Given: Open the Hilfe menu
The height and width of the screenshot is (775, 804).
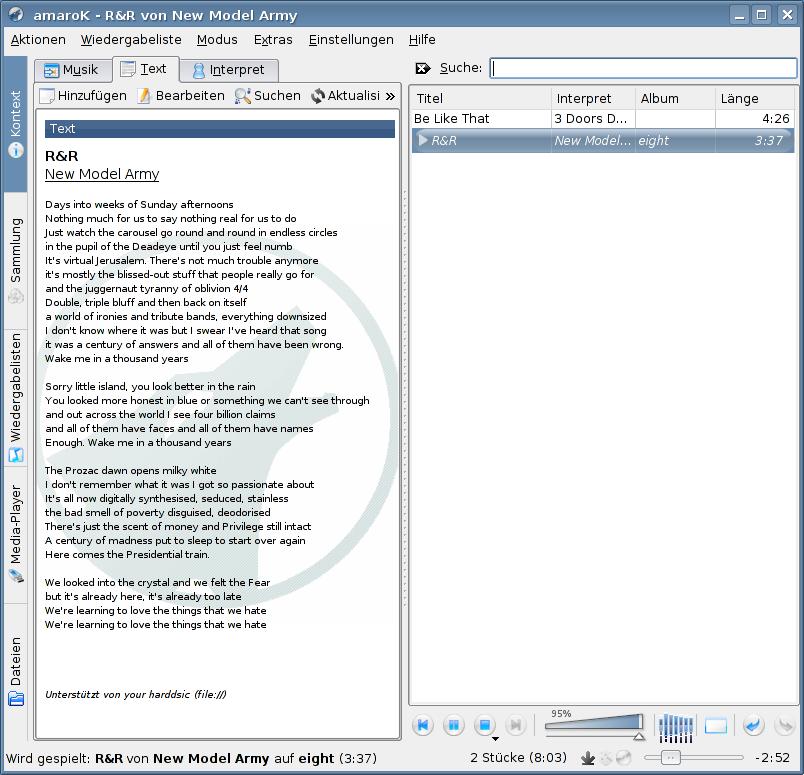Looking at the screenshot, I should pyautogui.click(x=422, y=39).
